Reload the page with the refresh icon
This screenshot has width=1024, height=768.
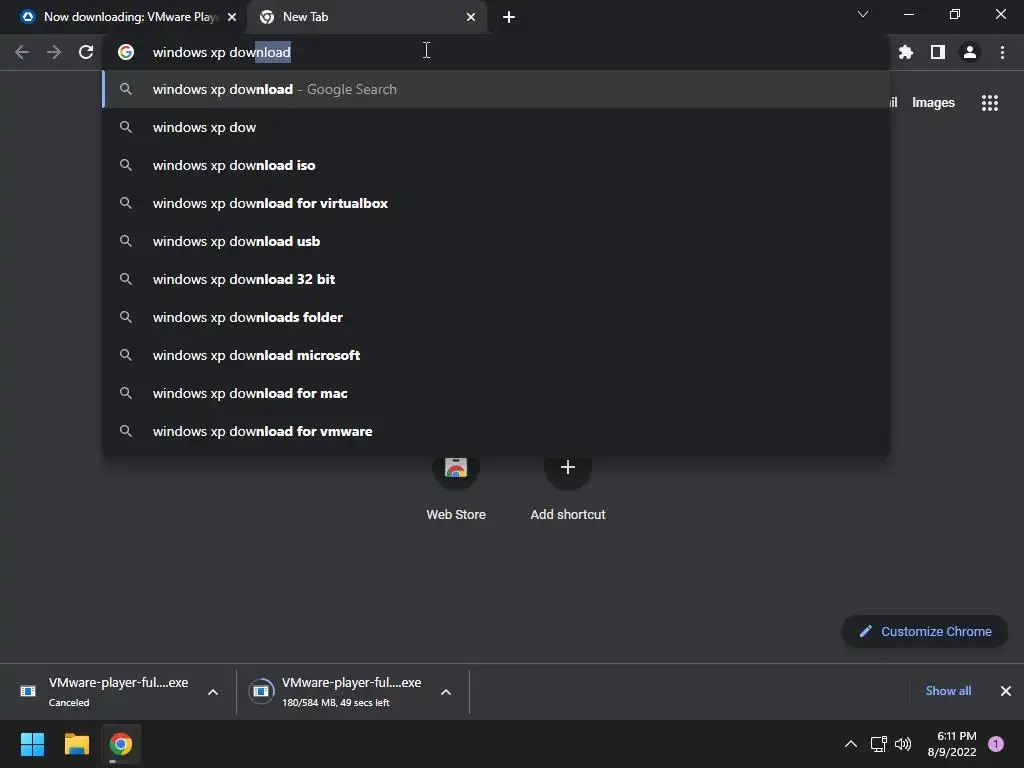(x=86, y=52)
